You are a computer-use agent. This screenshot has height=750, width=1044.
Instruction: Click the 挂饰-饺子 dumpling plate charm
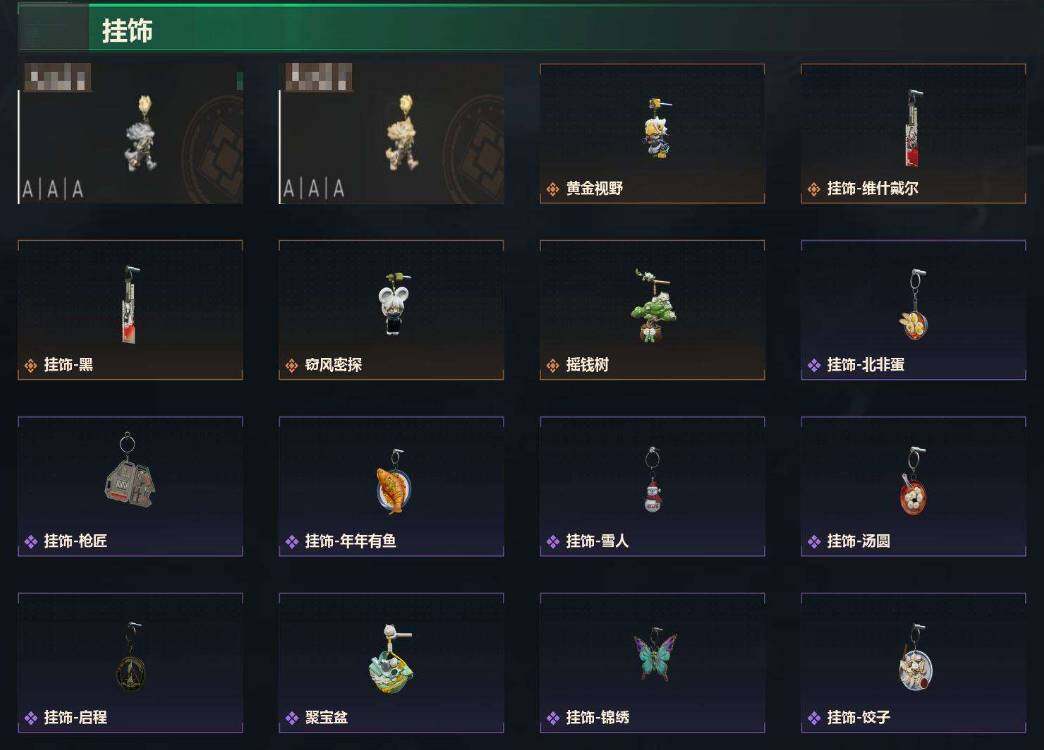[913, 663]
